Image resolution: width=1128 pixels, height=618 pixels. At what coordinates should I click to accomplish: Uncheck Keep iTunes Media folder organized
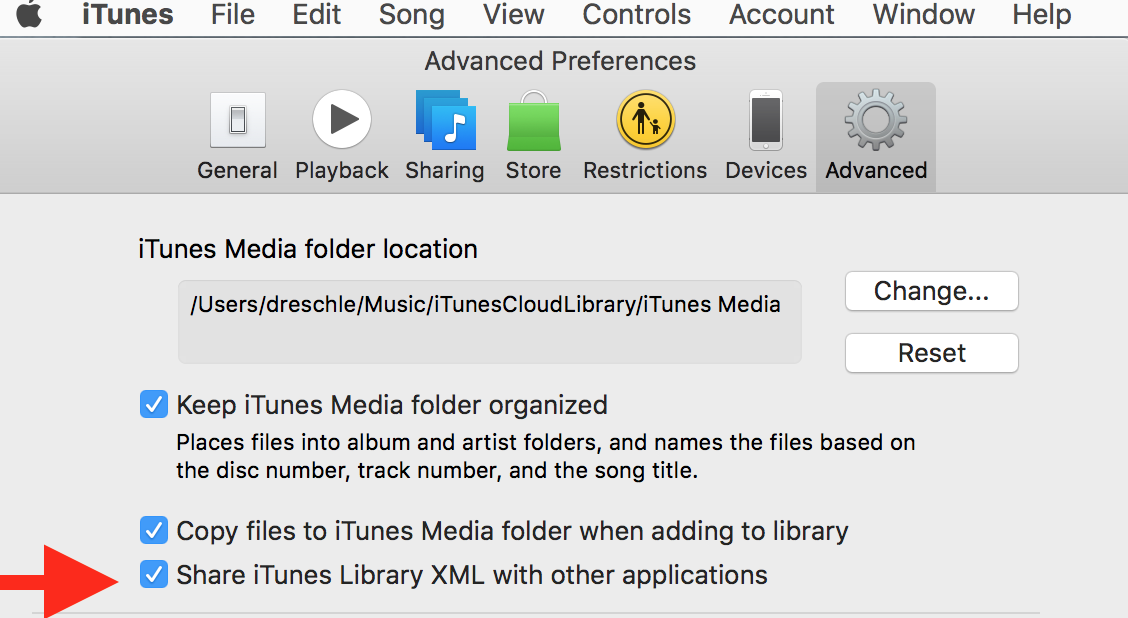tap(153, 405)
